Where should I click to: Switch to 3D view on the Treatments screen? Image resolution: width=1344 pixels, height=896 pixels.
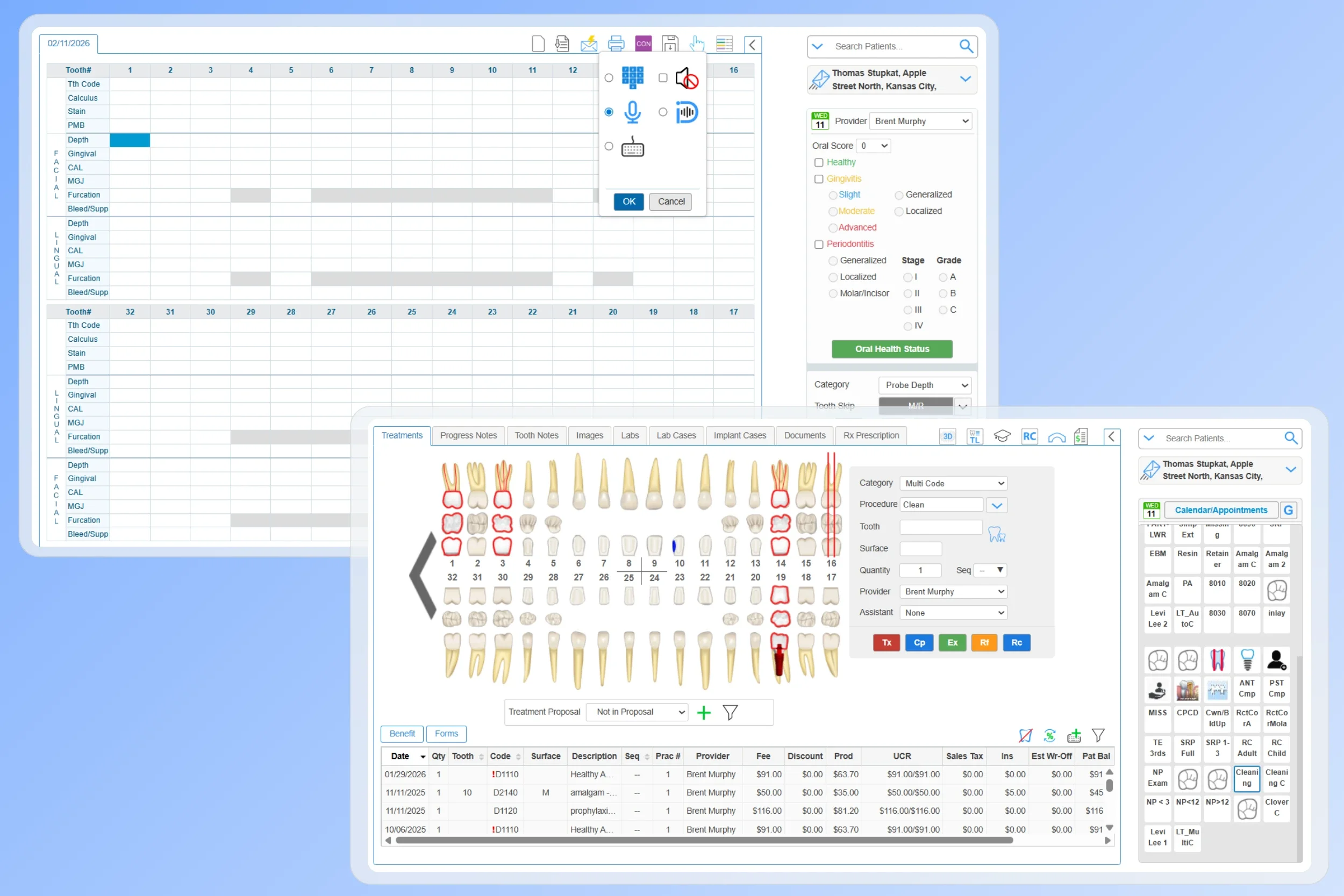(x=947, y=436)
